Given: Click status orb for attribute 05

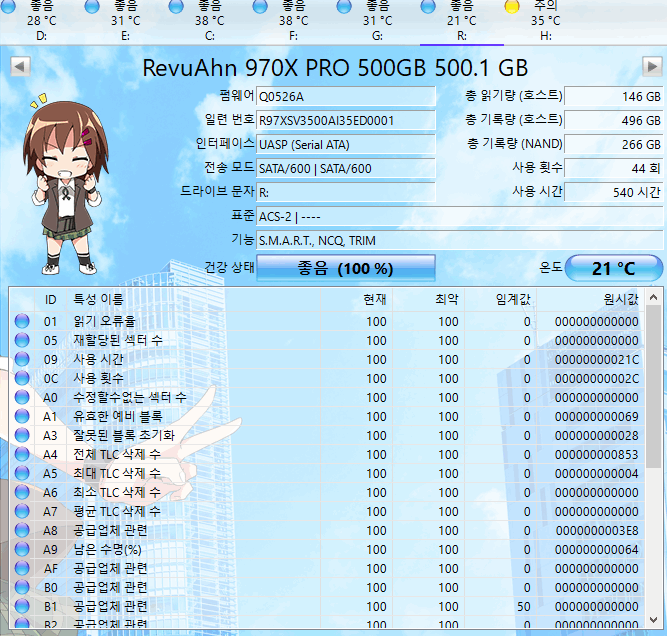Looking at the screenshot, I should click(x=22, y=340).
